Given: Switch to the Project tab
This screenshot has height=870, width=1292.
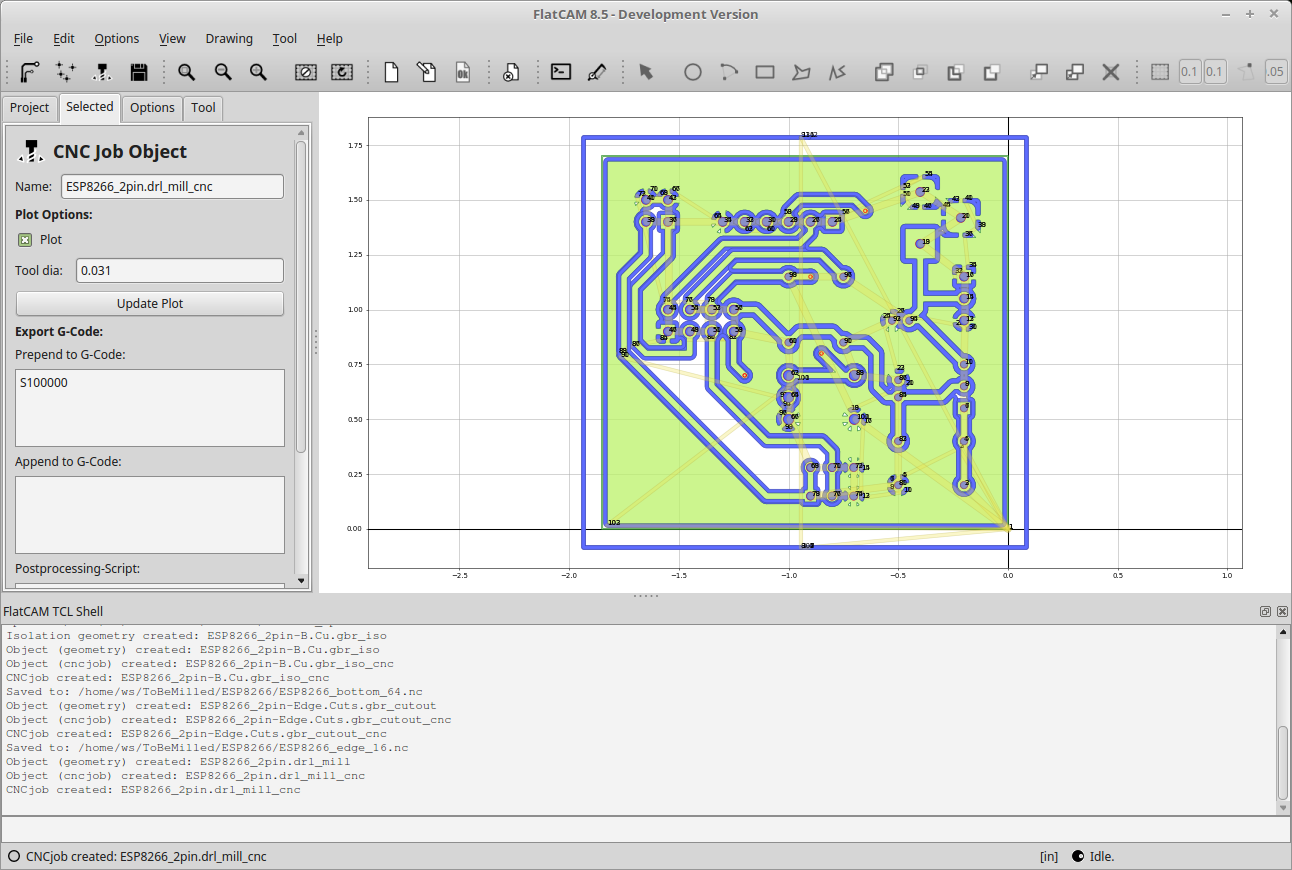Looking at the screenshot, I should [30, 107].
